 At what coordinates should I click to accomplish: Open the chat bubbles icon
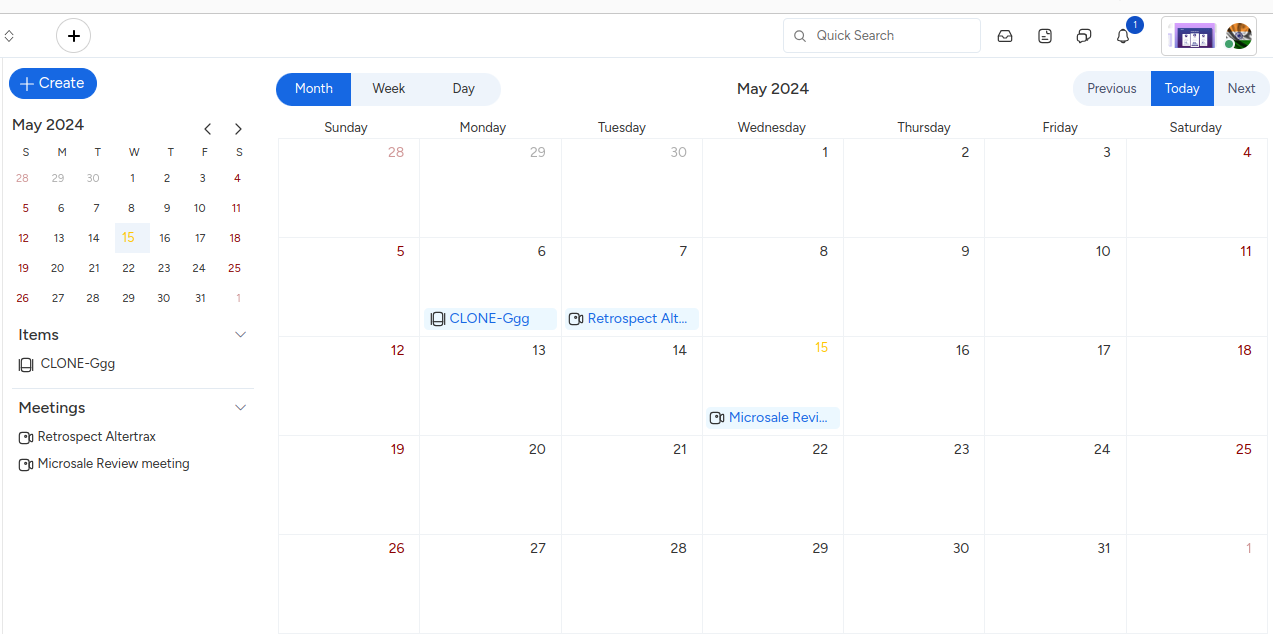pyautogui.click(x=1084, y=36)
